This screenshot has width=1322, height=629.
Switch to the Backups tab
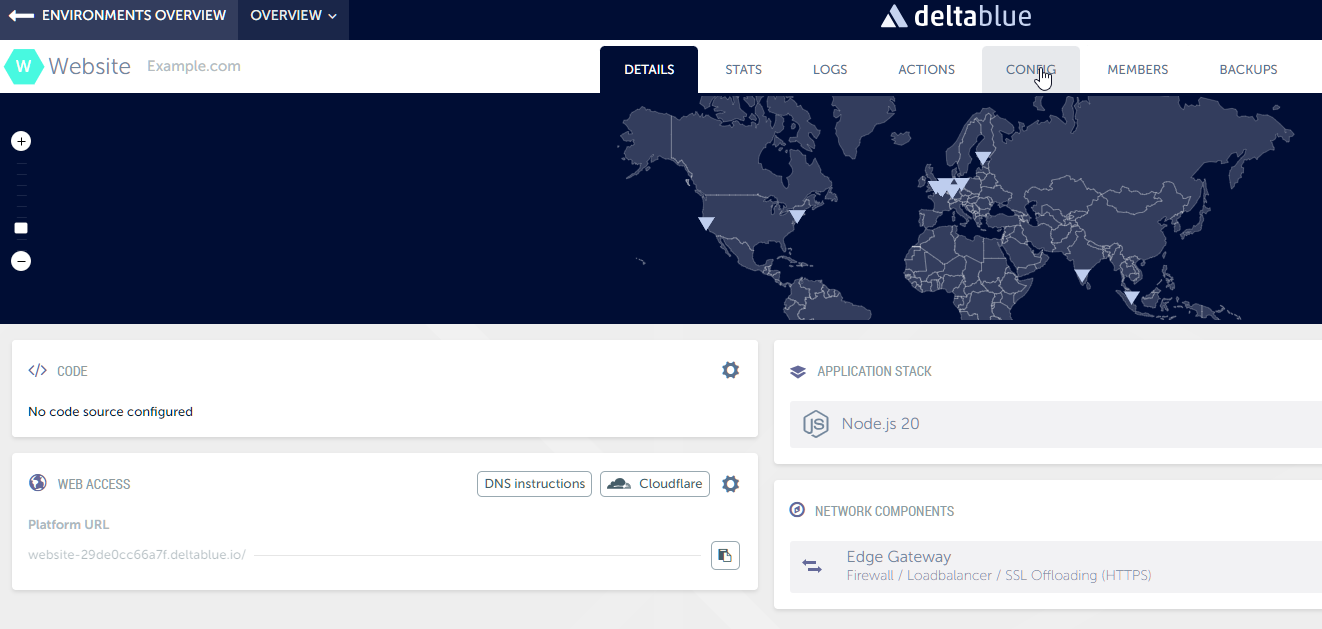point(1248,70)
